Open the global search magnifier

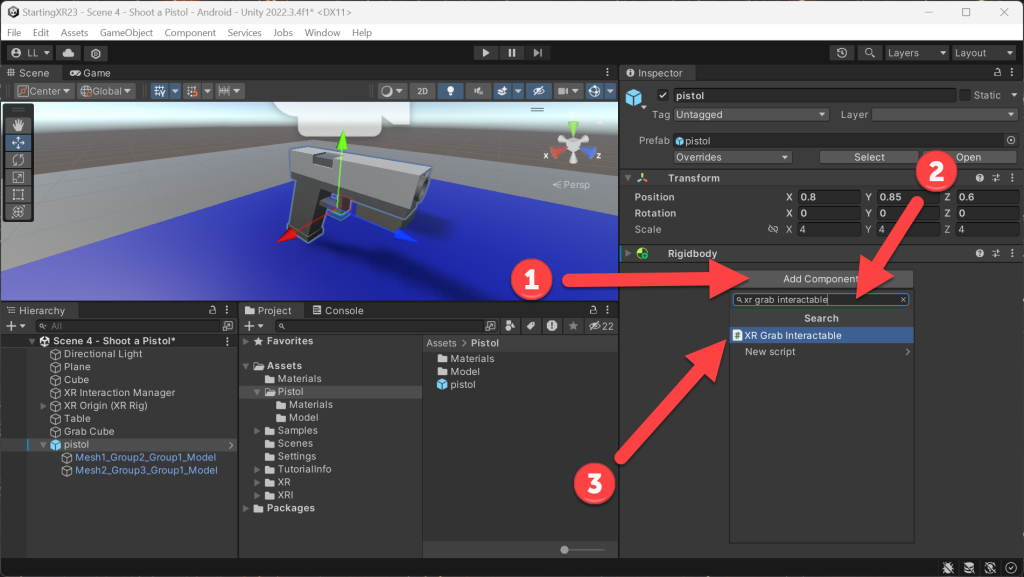tap(869, 53)
